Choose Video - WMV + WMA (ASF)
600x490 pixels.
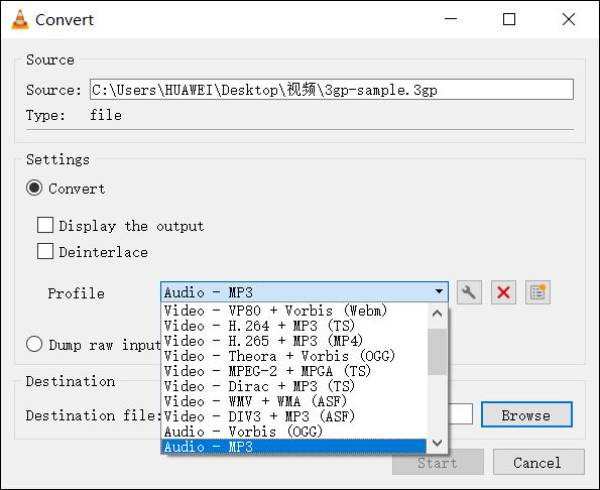click(293, 401)
